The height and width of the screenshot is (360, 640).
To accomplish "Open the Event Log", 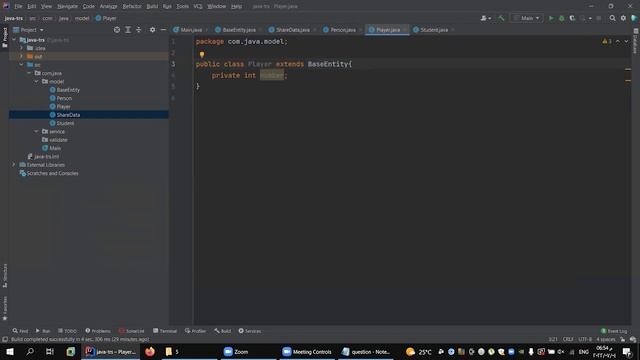I will [614, 331].
